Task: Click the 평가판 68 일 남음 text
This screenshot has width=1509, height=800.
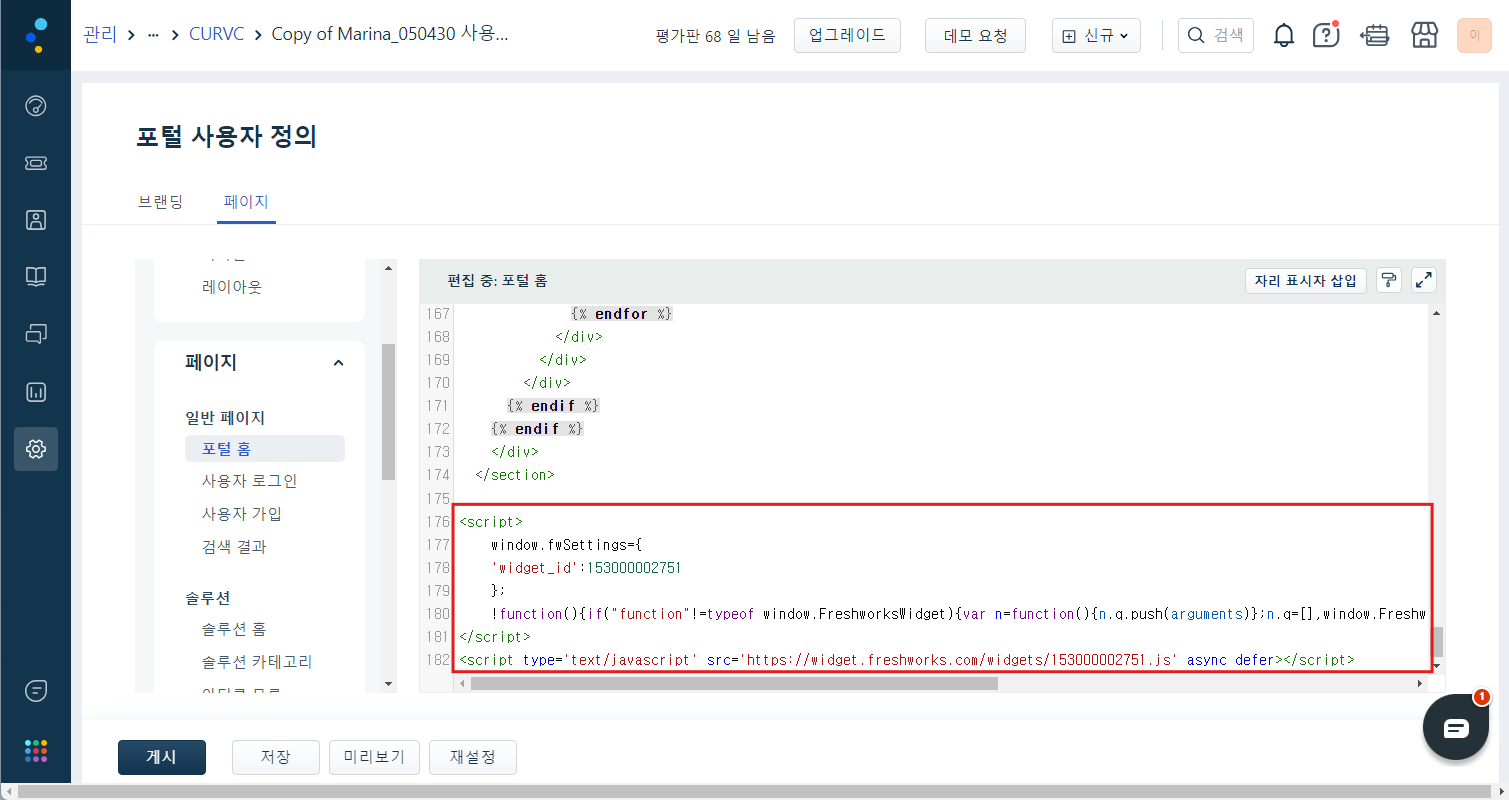Action: [x=715, y=36]
